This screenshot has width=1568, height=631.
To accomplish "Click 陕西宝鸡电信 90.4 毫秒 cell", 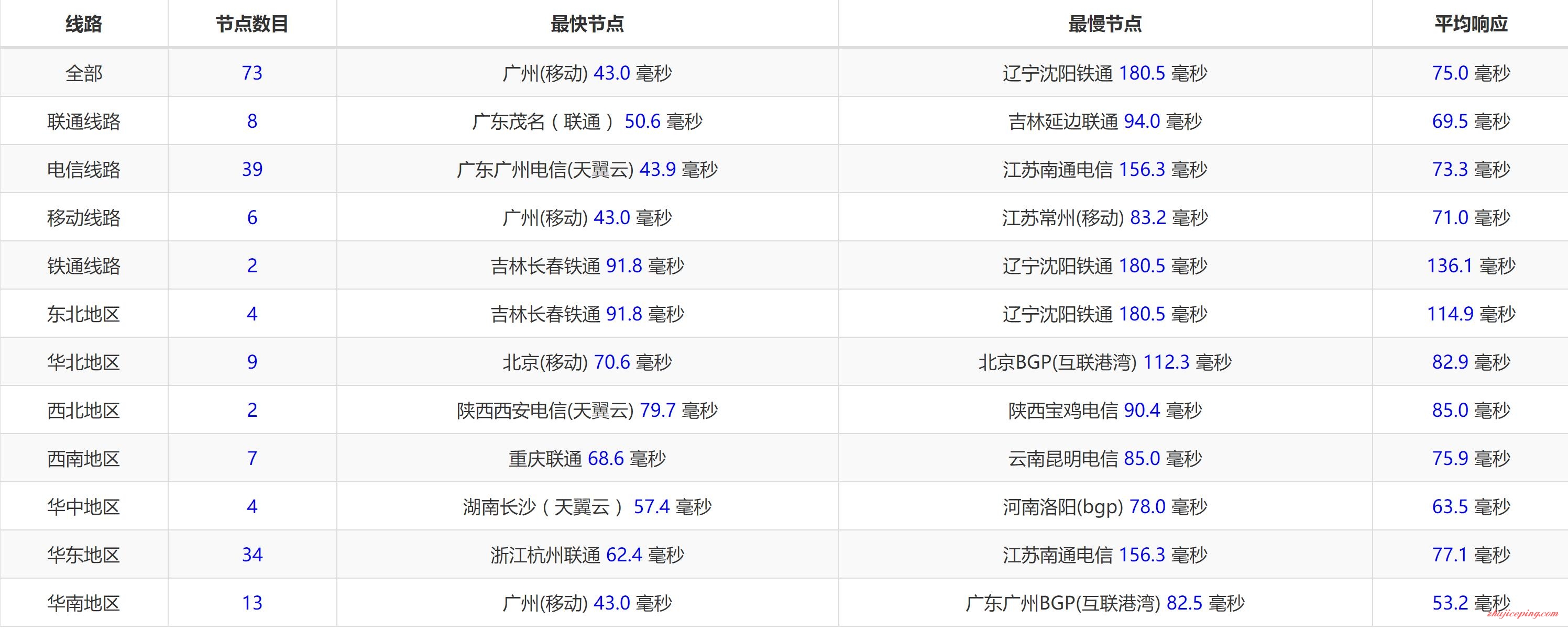I will (1105, 410).
